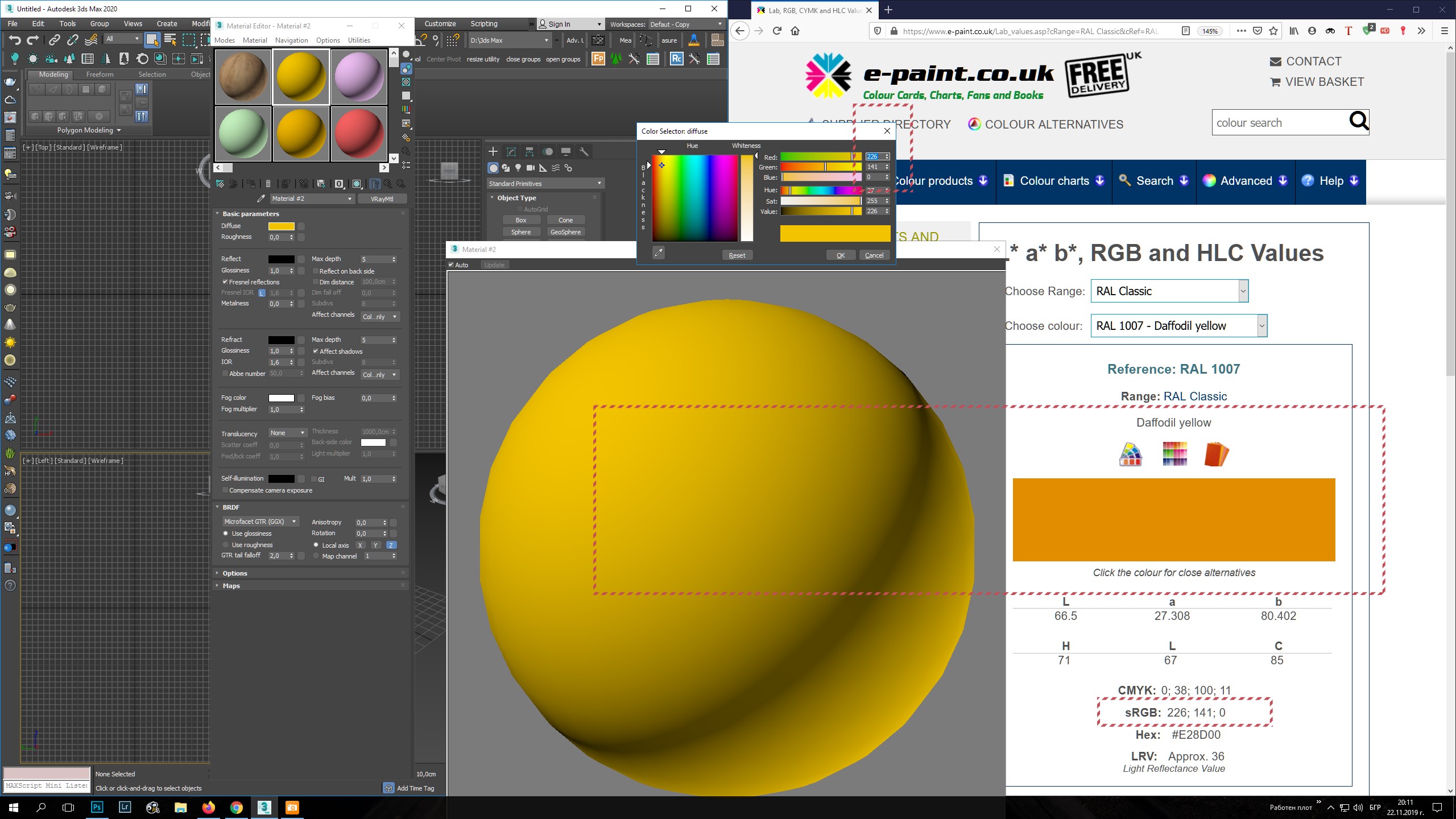
Task: Toggle the Auto checkbox in preview window
Action: coord(451,265)
